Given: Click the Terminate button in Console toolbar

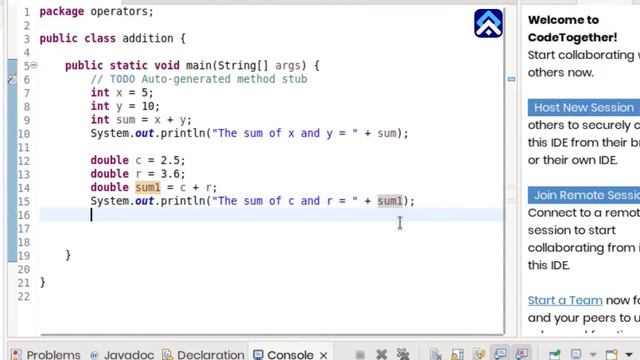Looking at the screenshot, I should (360, 354).
